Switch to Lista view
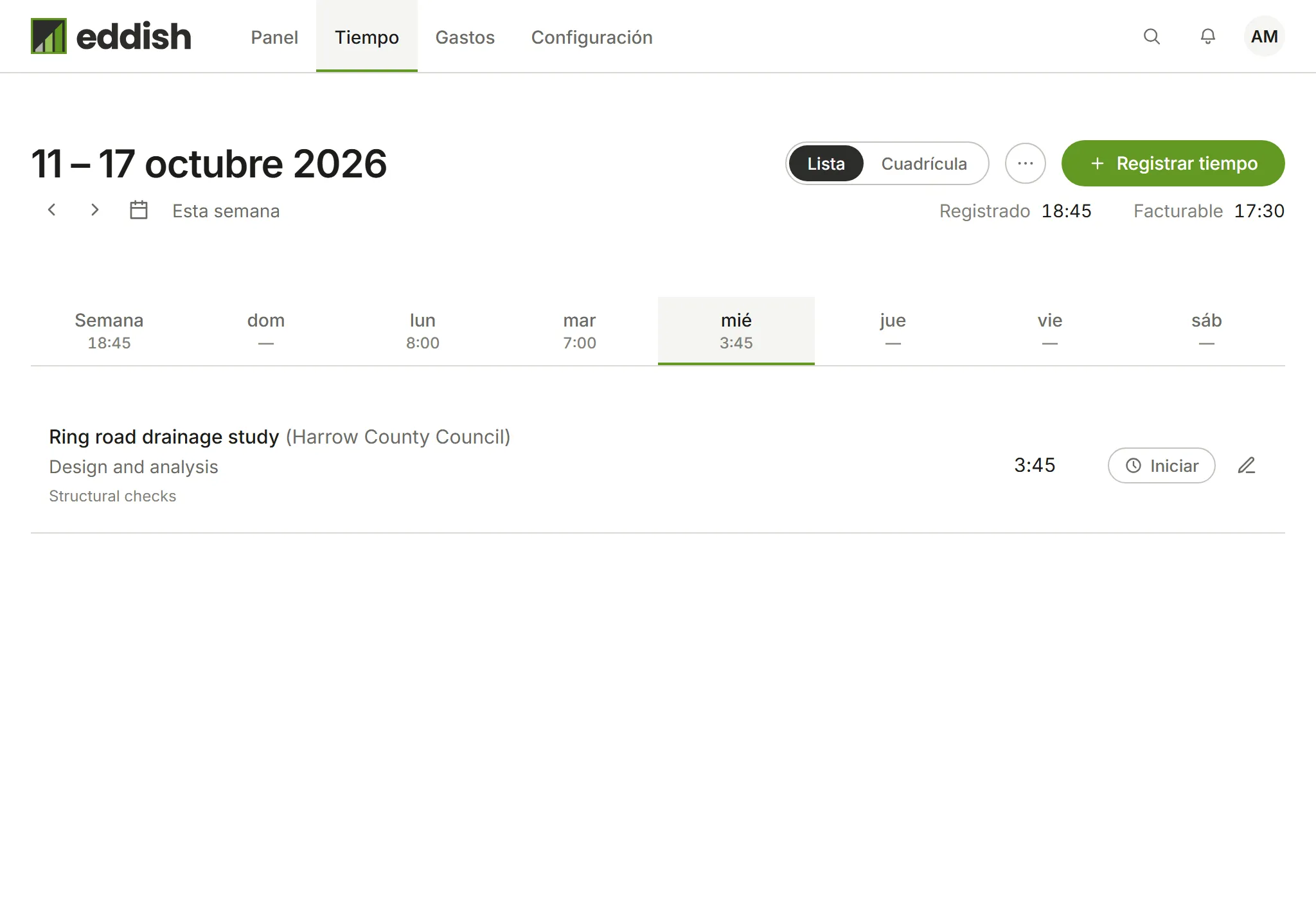Viewport: 1316px width, 900px height. point(826,163)
